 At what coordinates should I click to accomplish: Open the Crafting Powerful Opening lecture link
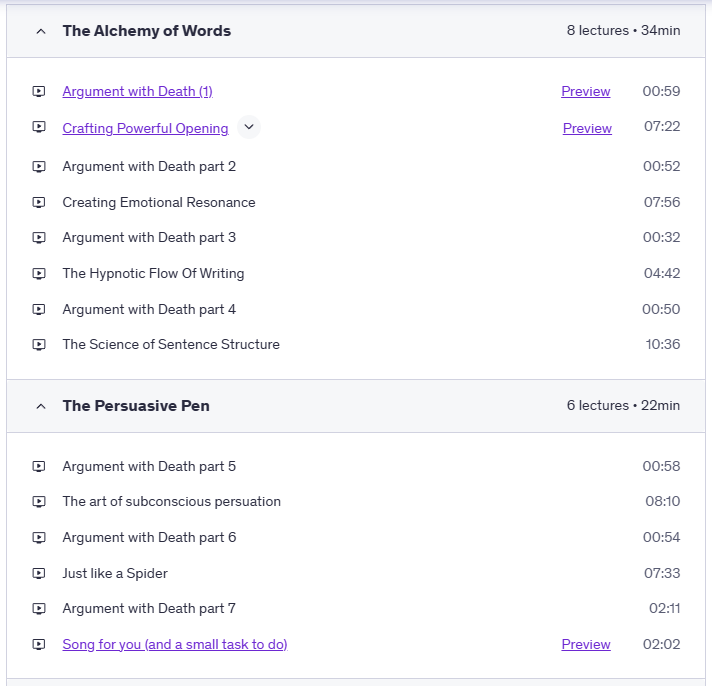[145, 128]
